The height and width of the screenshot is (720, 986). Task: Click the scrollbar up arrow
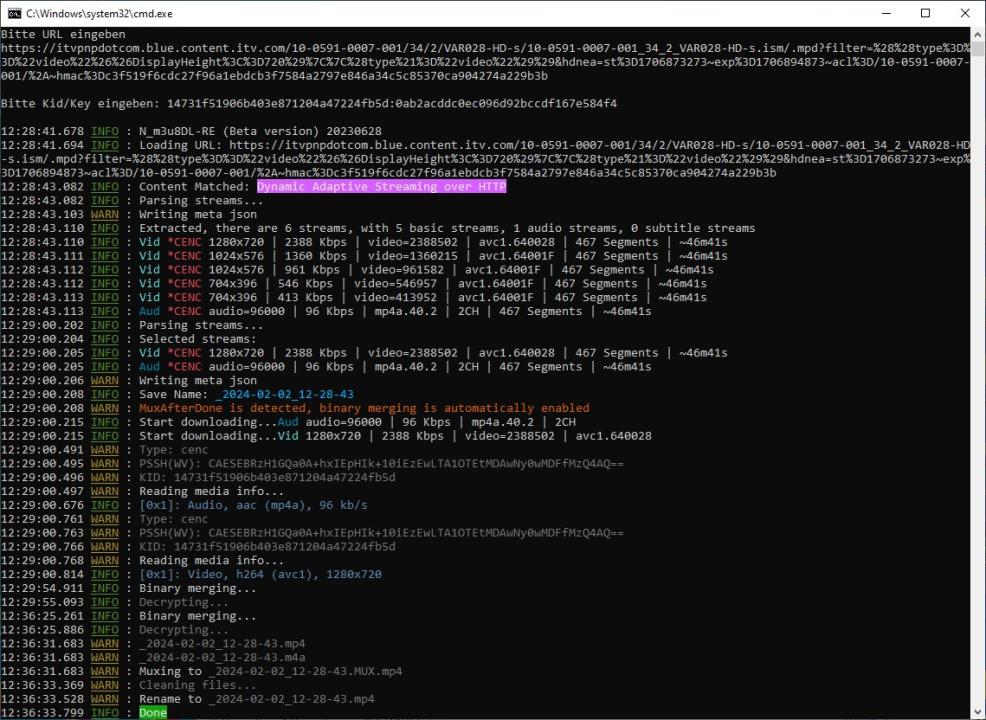977,35
